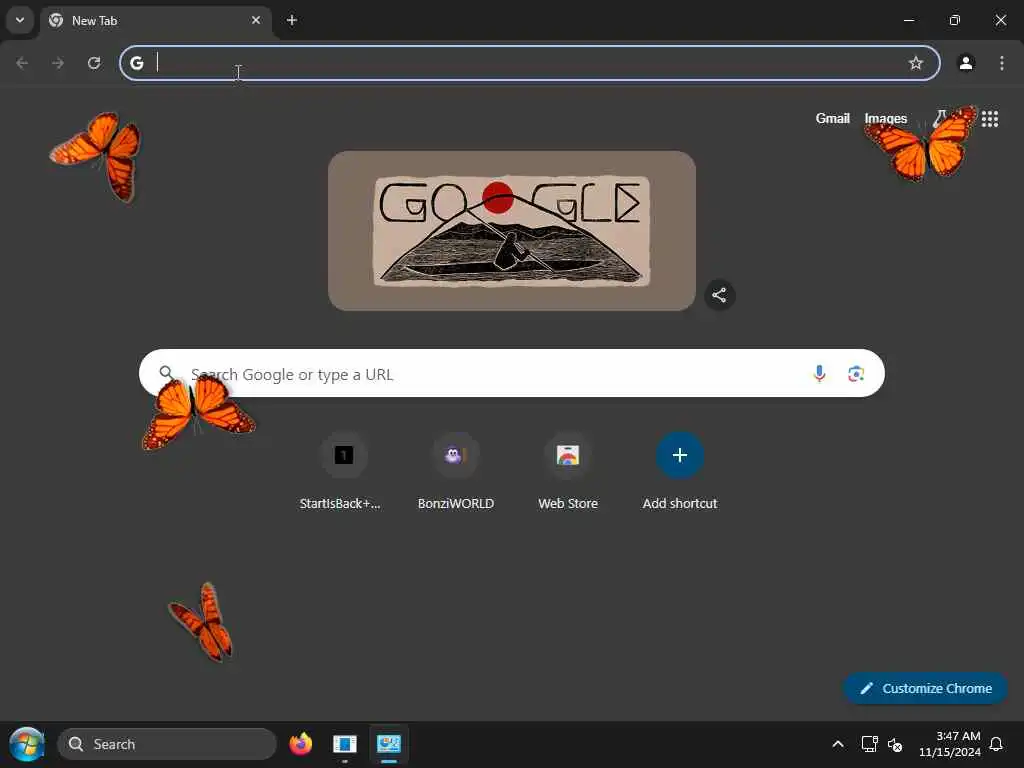The image size is (1024, 768).
Task: Open the clock showing 3:47 AM
Action: [x=950, y=744]
